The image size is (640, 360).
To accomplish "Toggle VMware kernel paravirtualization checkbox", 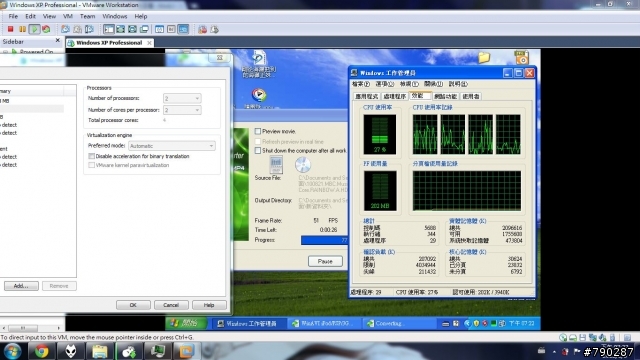I will click(91, 165).
